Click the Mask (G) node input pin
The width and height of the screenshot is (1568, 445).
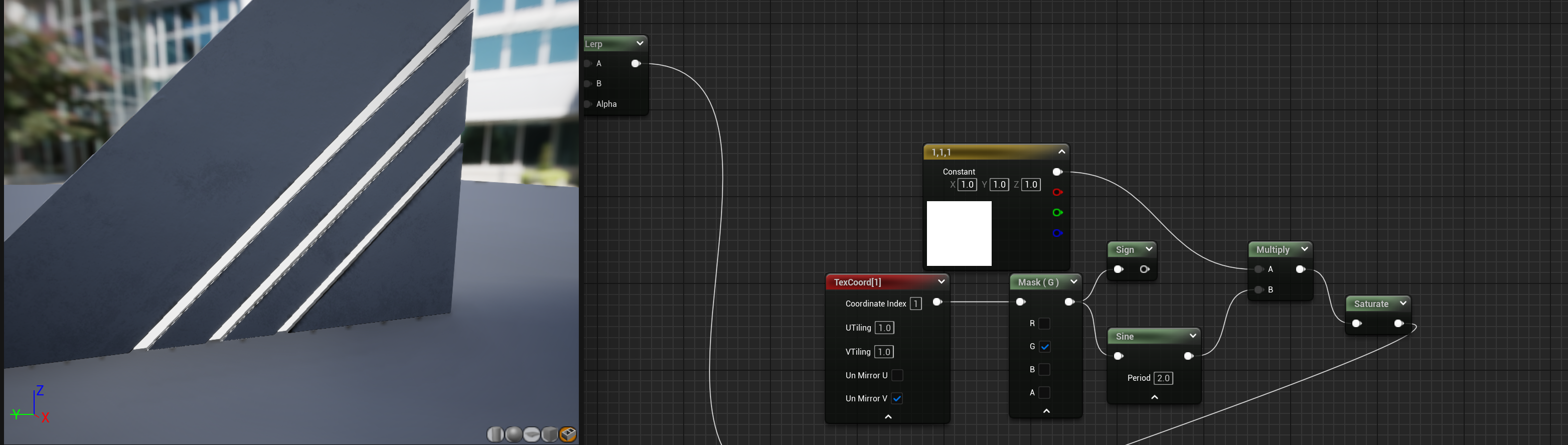(x=1021, y=302)
